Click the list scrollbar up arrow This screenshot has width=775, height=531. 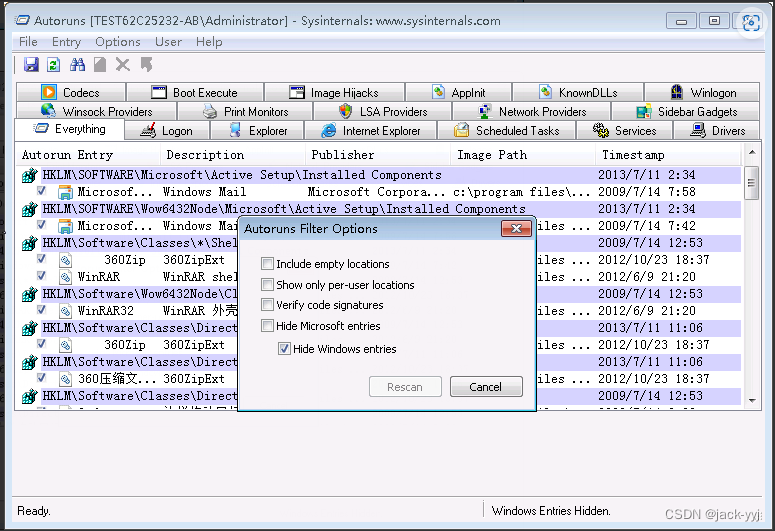coord(751,152)
